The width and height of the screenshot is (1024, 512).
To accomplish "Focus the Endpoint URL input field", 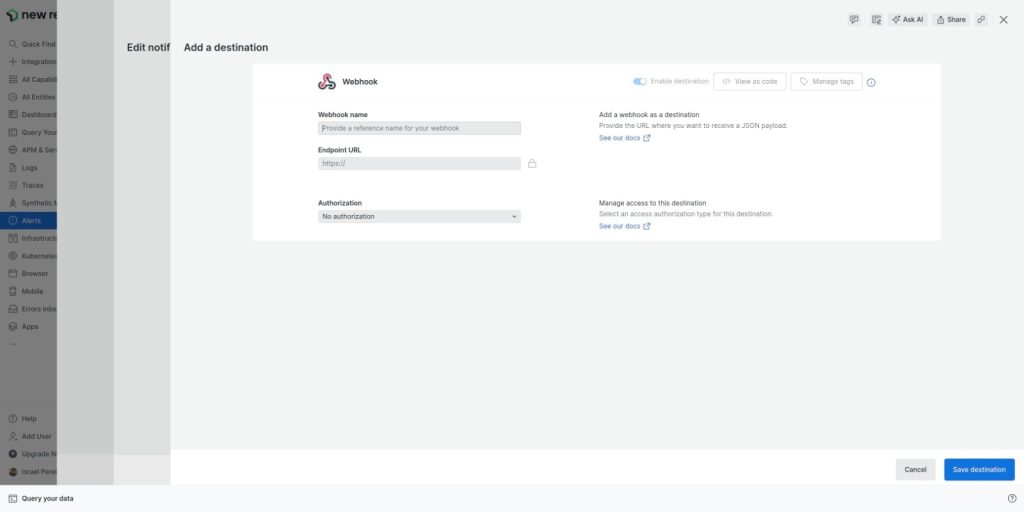I will 419,163.
